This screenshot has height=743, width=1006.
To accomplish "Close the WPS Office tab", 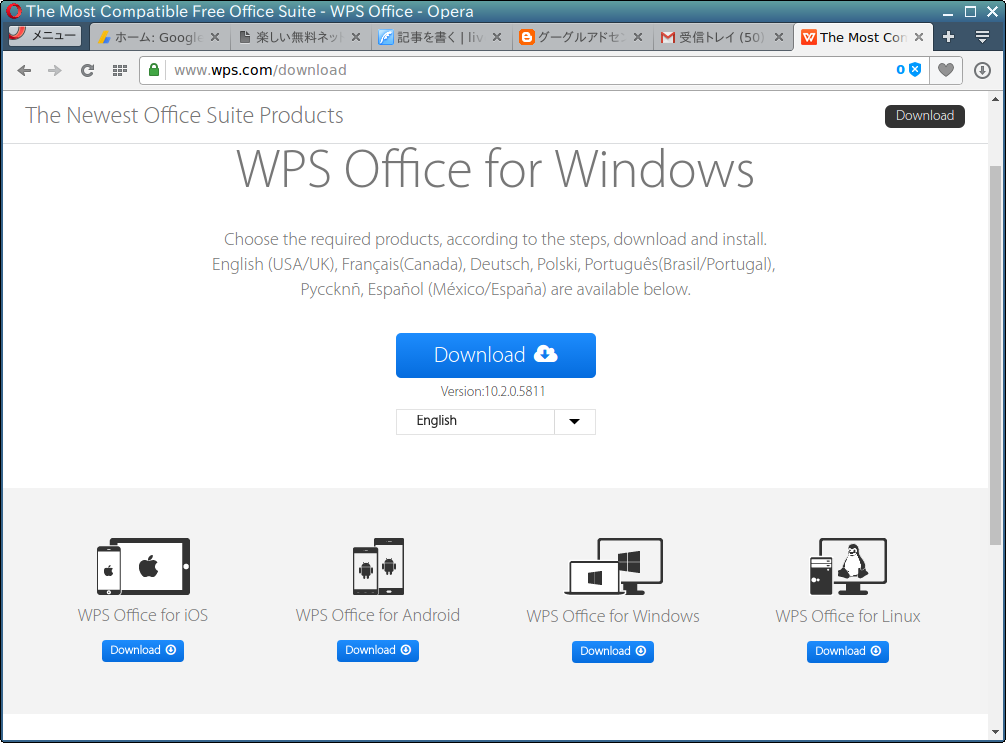I will point(919,37).
